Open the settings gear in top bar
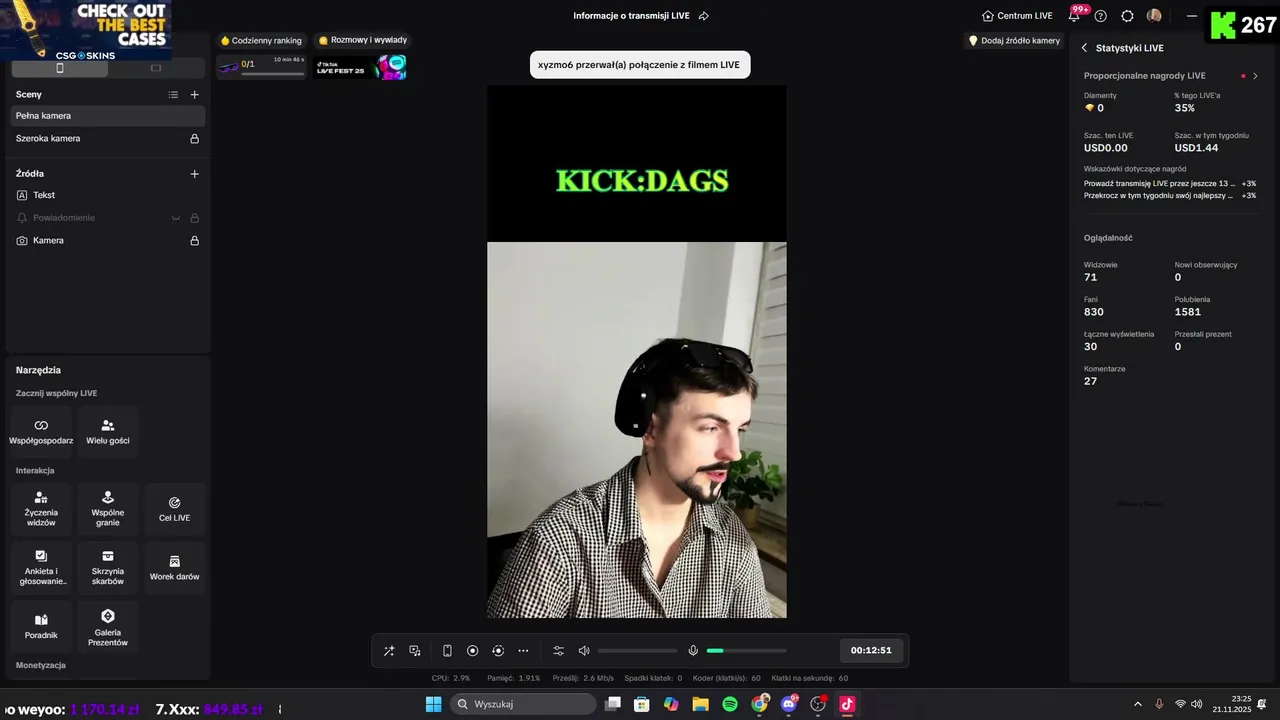Image resolution: width=1280 pixels, height=720 pixels. [x=1127, y=16]
